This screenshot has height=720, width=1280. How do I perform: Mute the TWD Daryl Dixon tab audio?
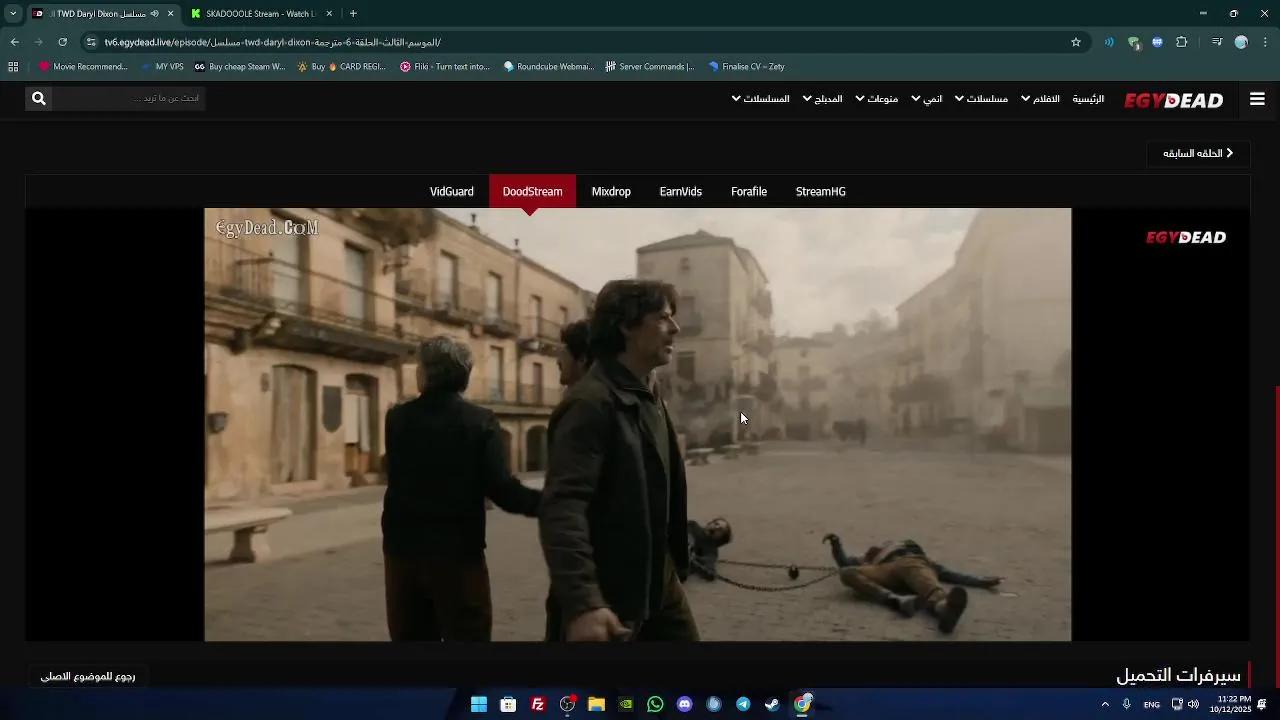pos(154,14)
